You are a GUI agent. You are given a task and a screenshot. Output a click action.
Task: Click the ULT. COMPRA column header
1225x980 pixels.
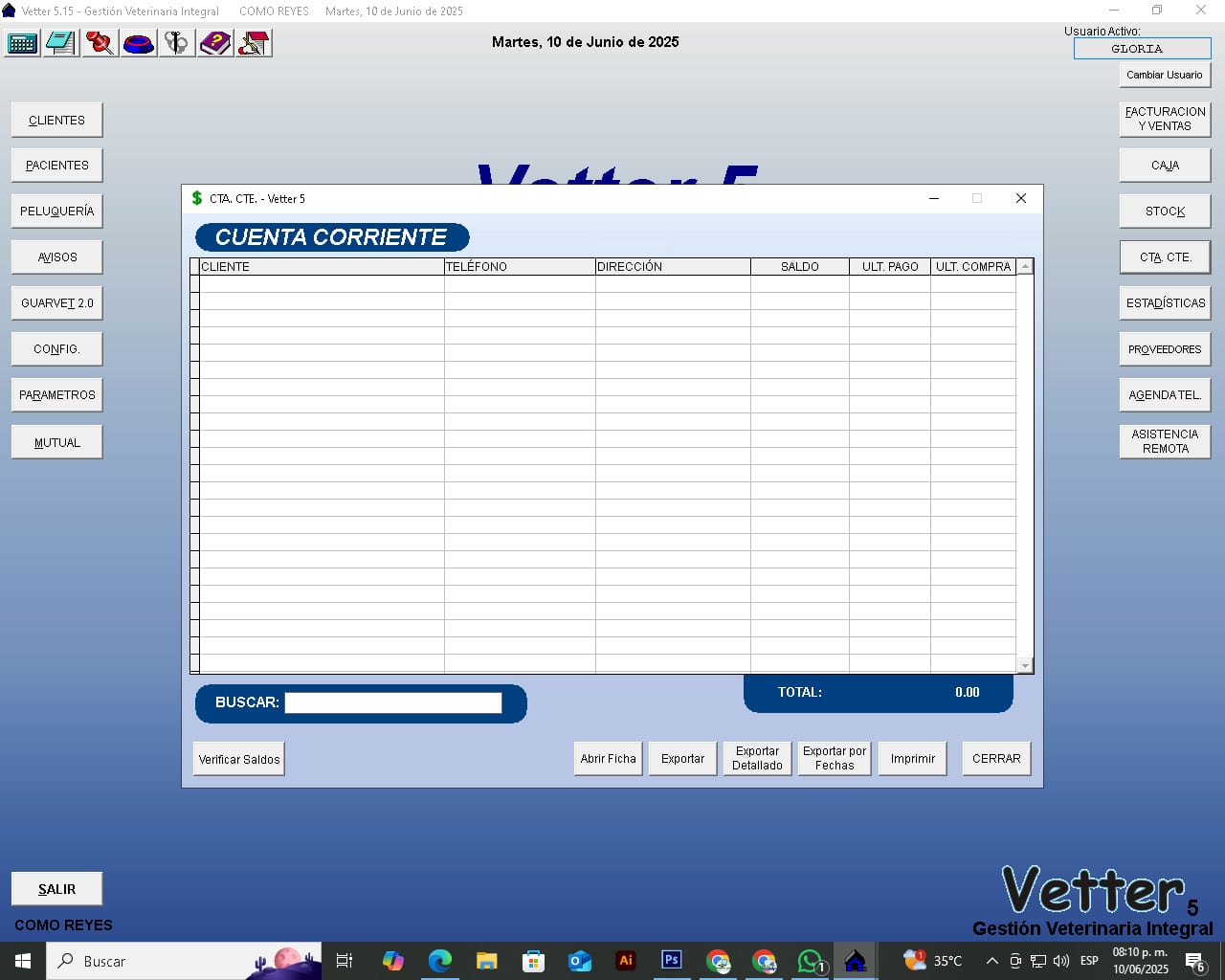[x=973, y=267]
